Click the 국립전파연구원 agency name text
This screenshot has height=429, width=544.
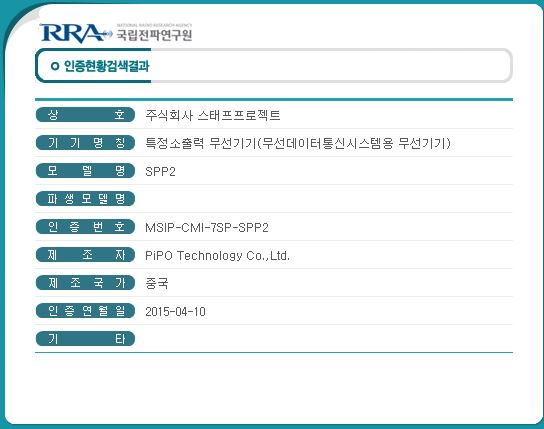click(x=154, y=35)
